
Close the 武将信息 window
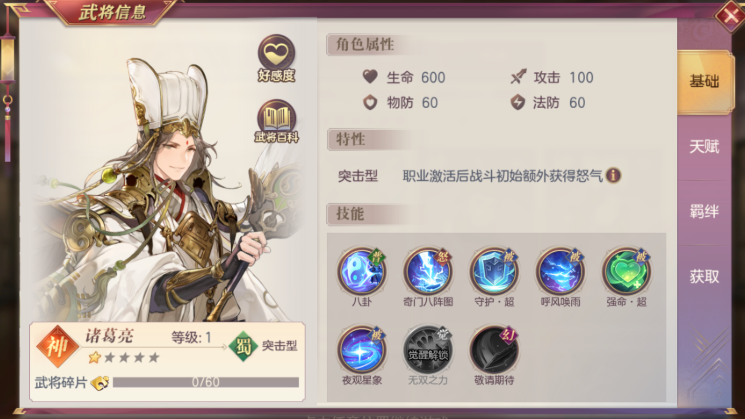click(x=730, y=16)
